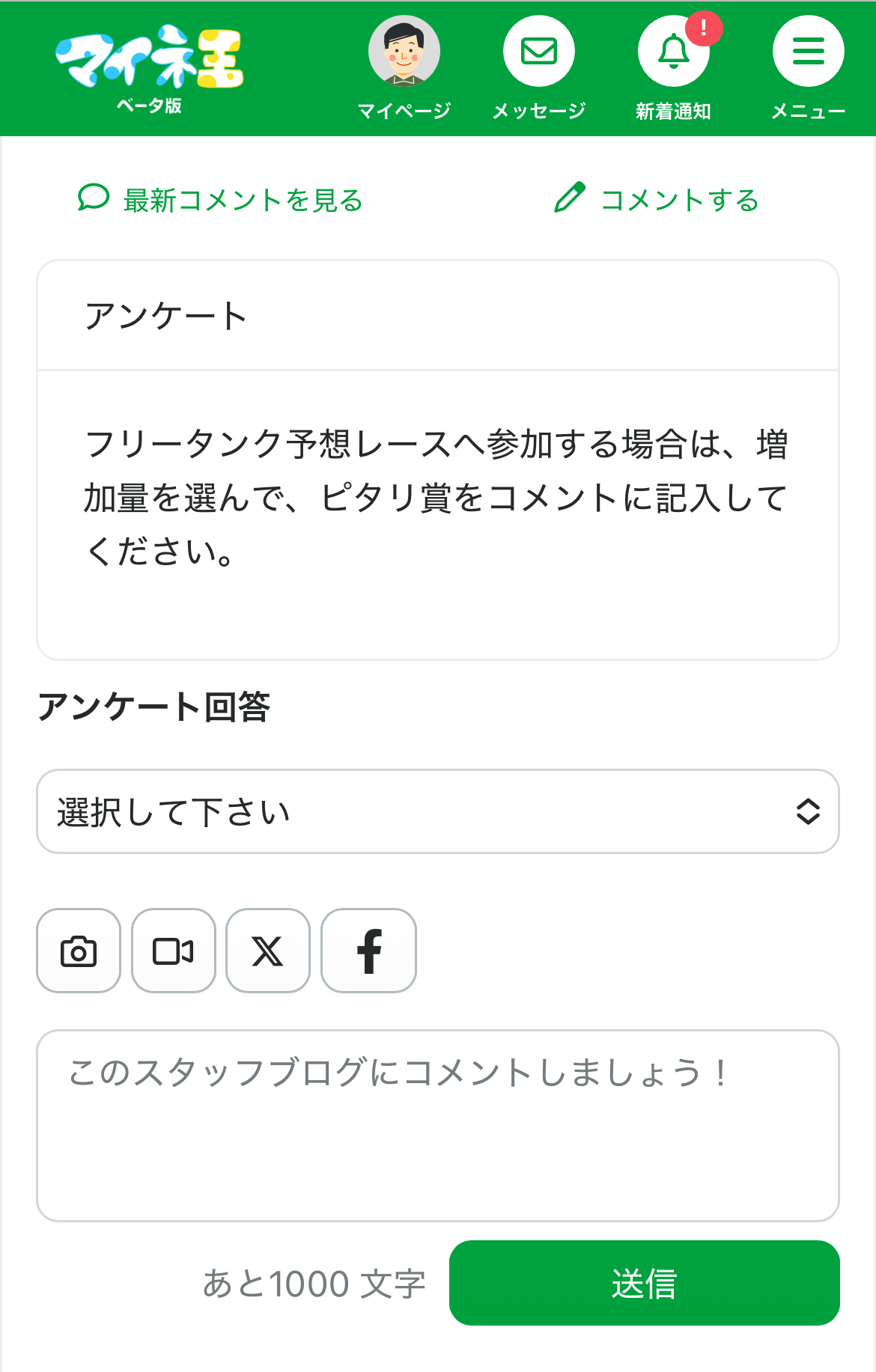This screenshot has height=1372, width=876.
Task: Click the マイネ王 logo
Action: [150, 60]
